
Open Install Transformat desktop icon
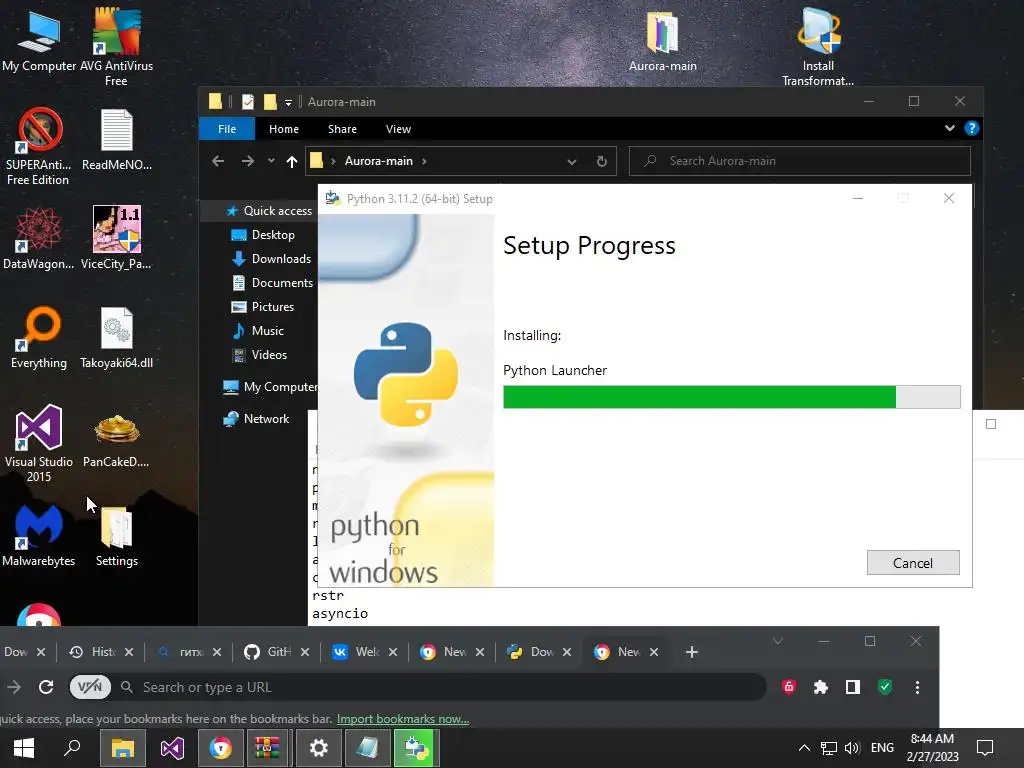(818, 47)
